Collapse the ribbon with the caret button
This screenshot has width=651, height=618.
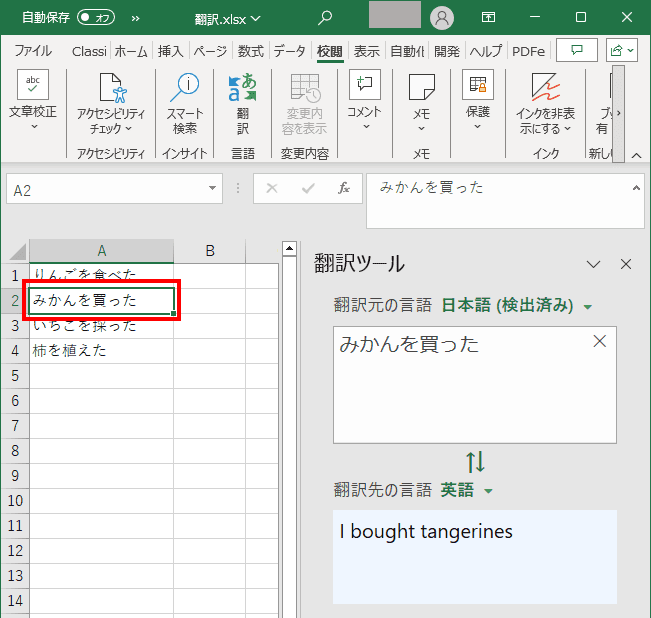[636, 156]
